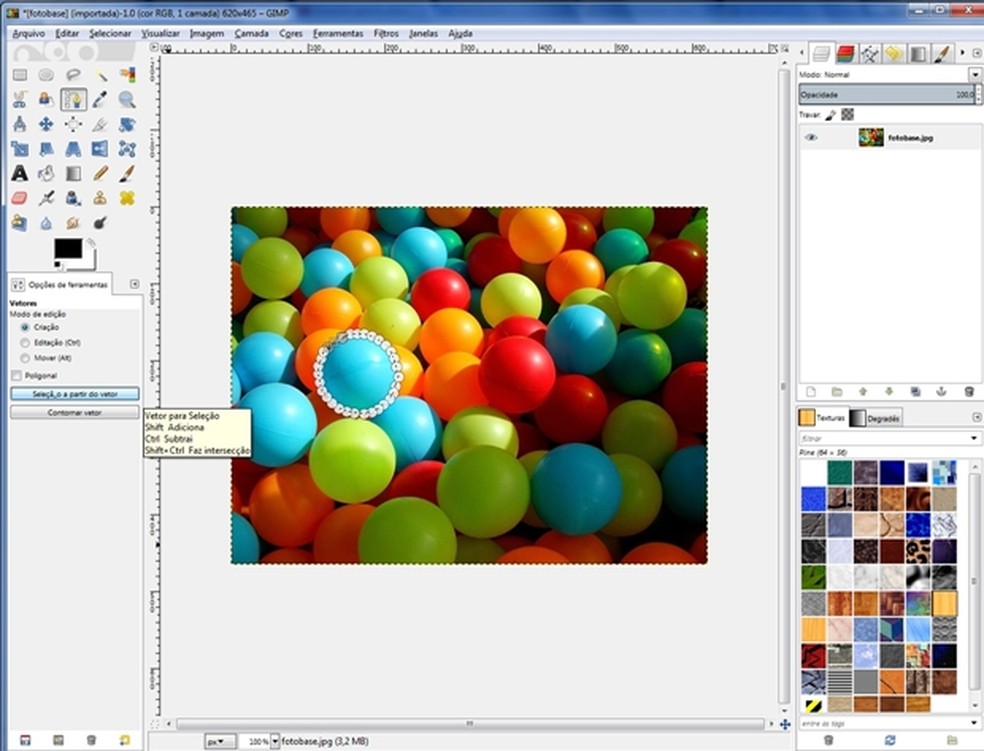Open the Filtros menu
The width and height of the screenshot is (984, 751).
pyautogui.click(x=386, y=33)
